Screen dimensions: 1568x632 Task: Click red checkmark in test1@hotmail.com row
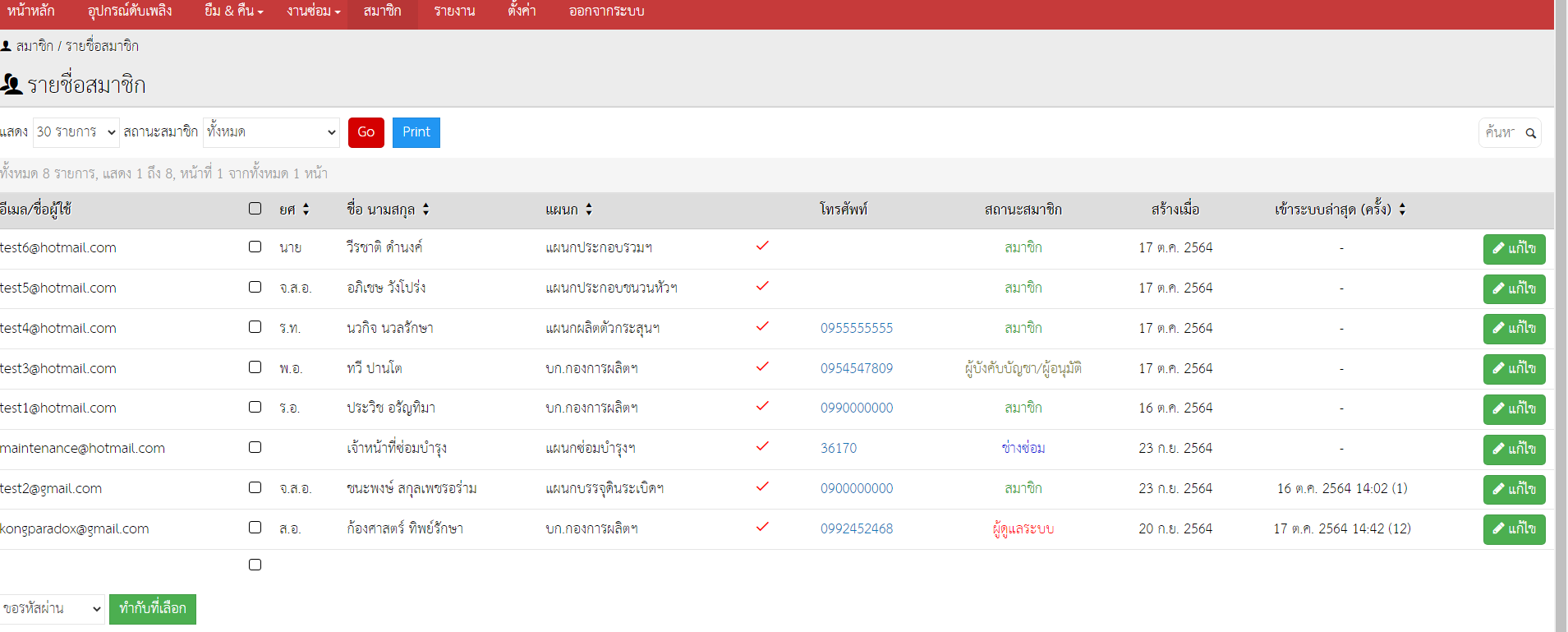(762, 406)
